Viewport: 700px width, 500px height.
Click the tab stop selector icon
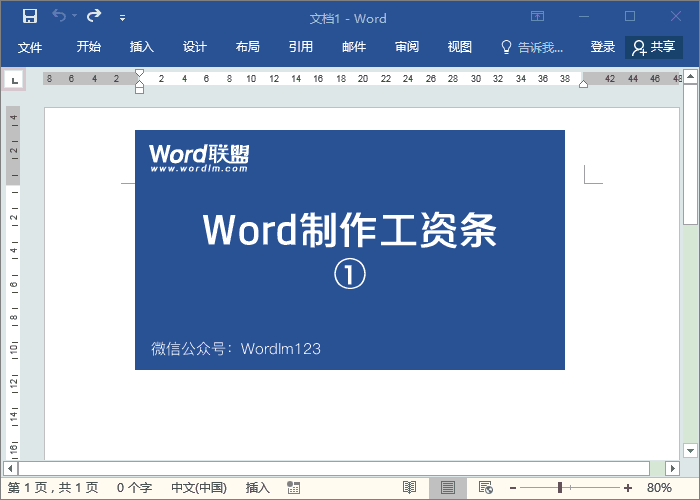coord(14,80)
